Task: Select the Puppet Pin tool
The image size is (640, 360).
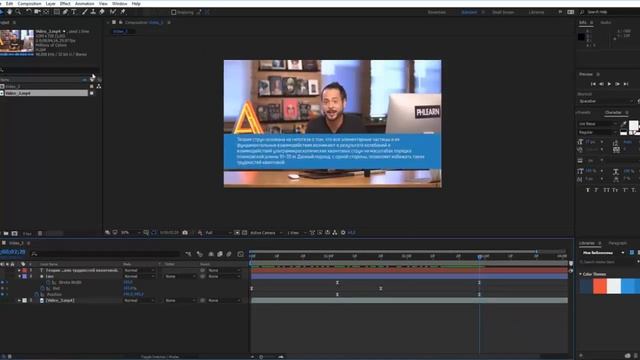Action: click(123, 12)
